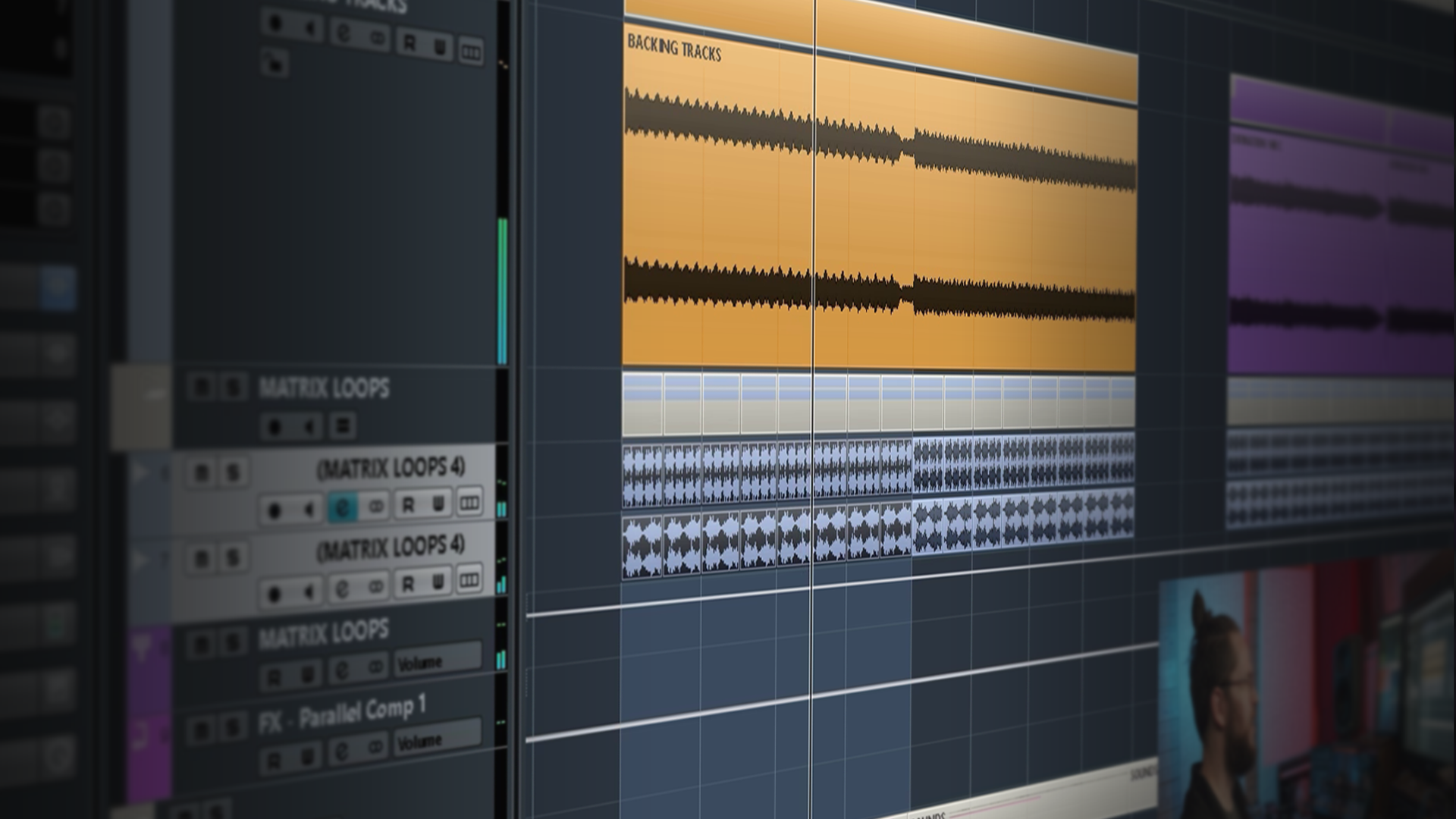The width and height of the screenshot is (1456, 819).
Task: Click link icon on MATRIX LOOPS group track
Action: [x=375, y=667]
